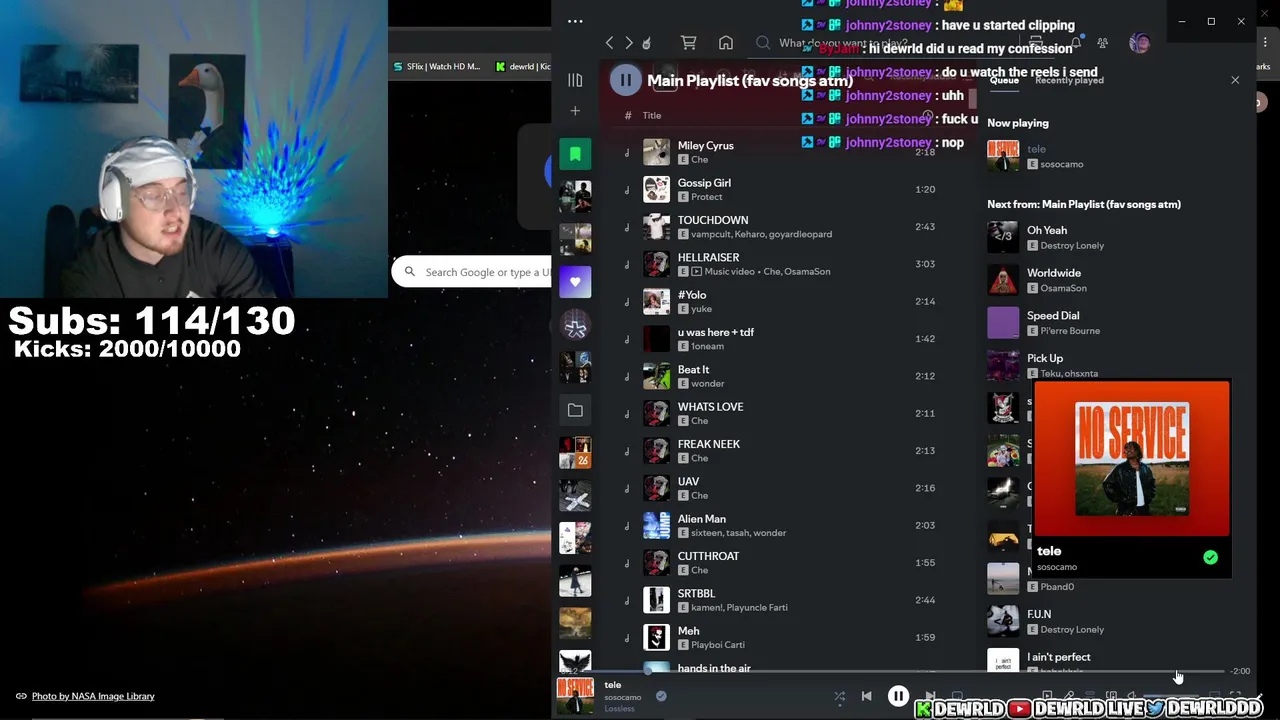Switch to the Recently played tab

(1069, 80)
